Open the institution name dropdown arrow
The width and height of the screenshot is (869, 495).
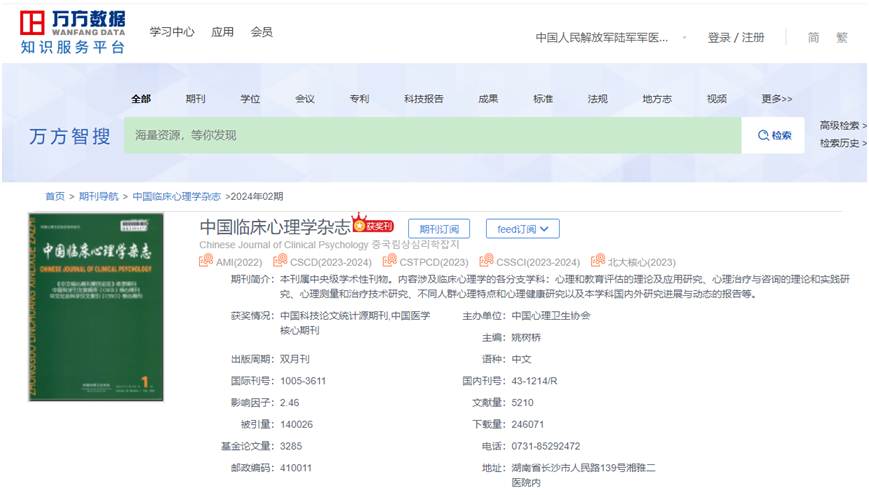(684, 38)
